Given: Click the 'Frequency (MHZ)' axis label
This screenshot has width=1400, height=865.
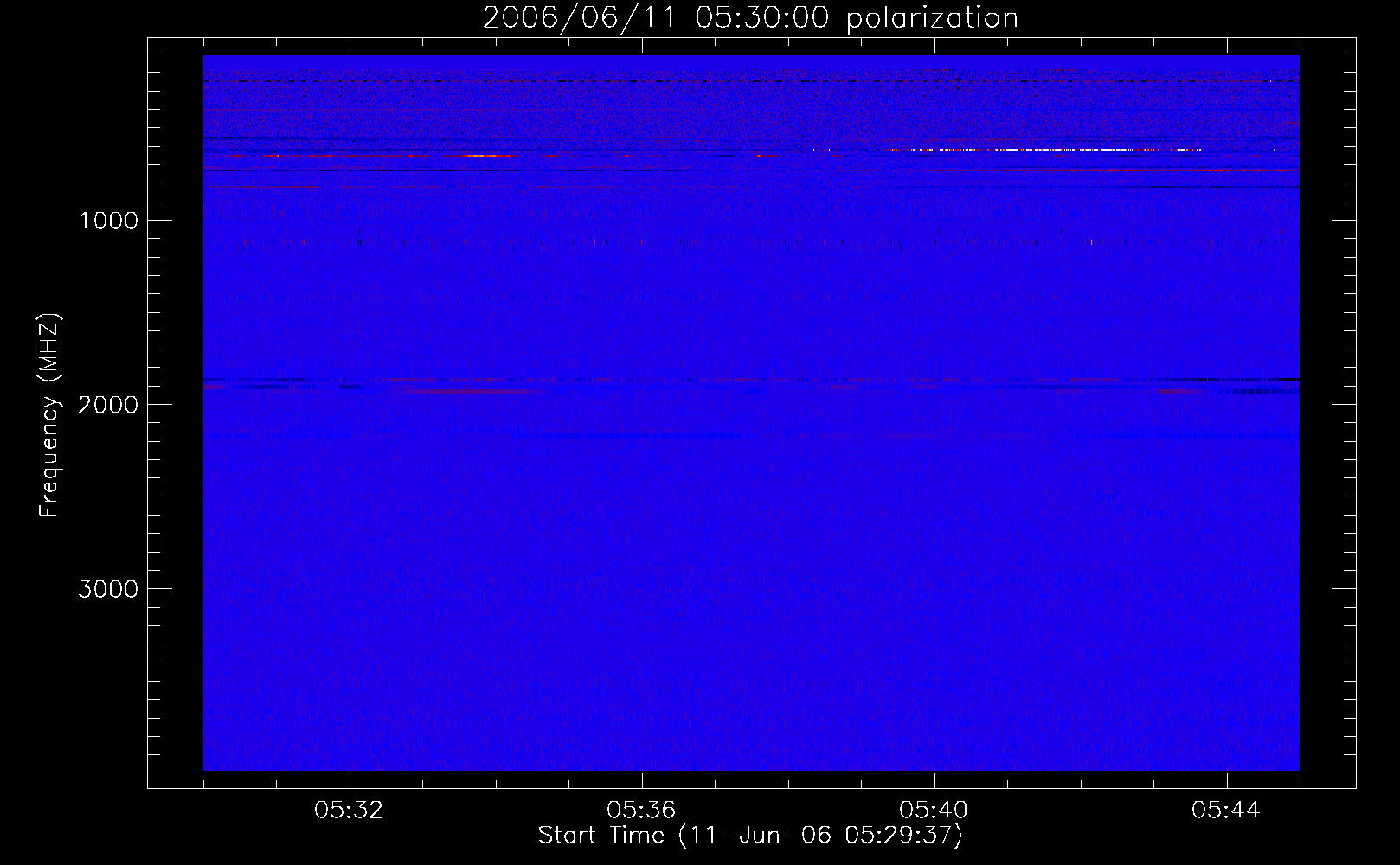Looking at the screenshot, I should pos(49,414).
